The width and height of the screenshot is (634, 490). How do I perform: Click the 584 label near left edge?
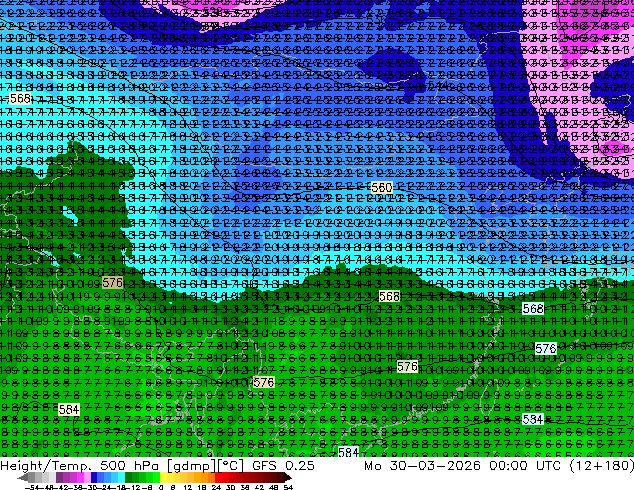click(x=69, y=410)
